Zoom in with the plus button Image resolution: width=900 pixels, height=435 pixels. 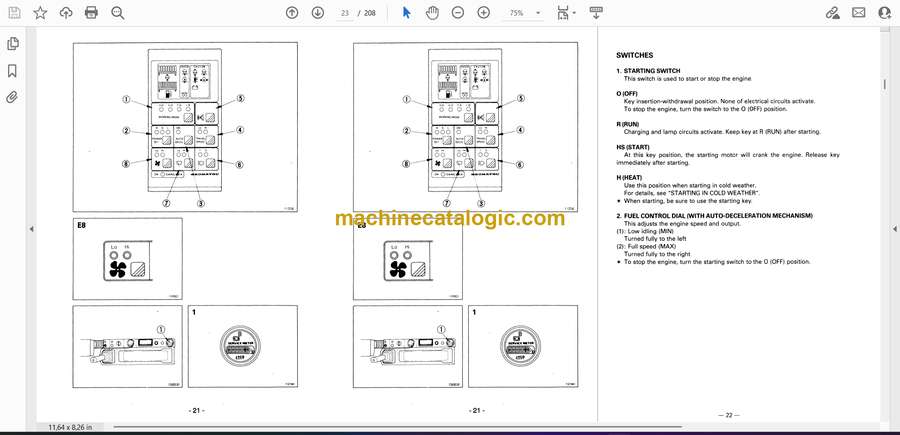click(484, 13)
